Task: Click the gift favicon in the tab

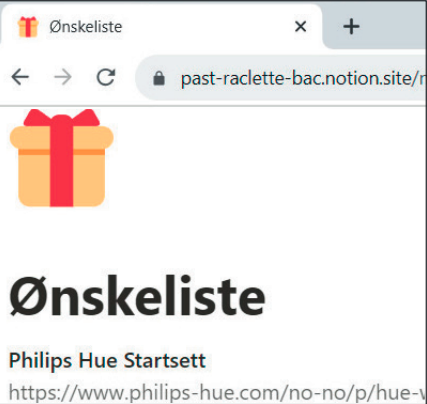Action: click(28, 26)
